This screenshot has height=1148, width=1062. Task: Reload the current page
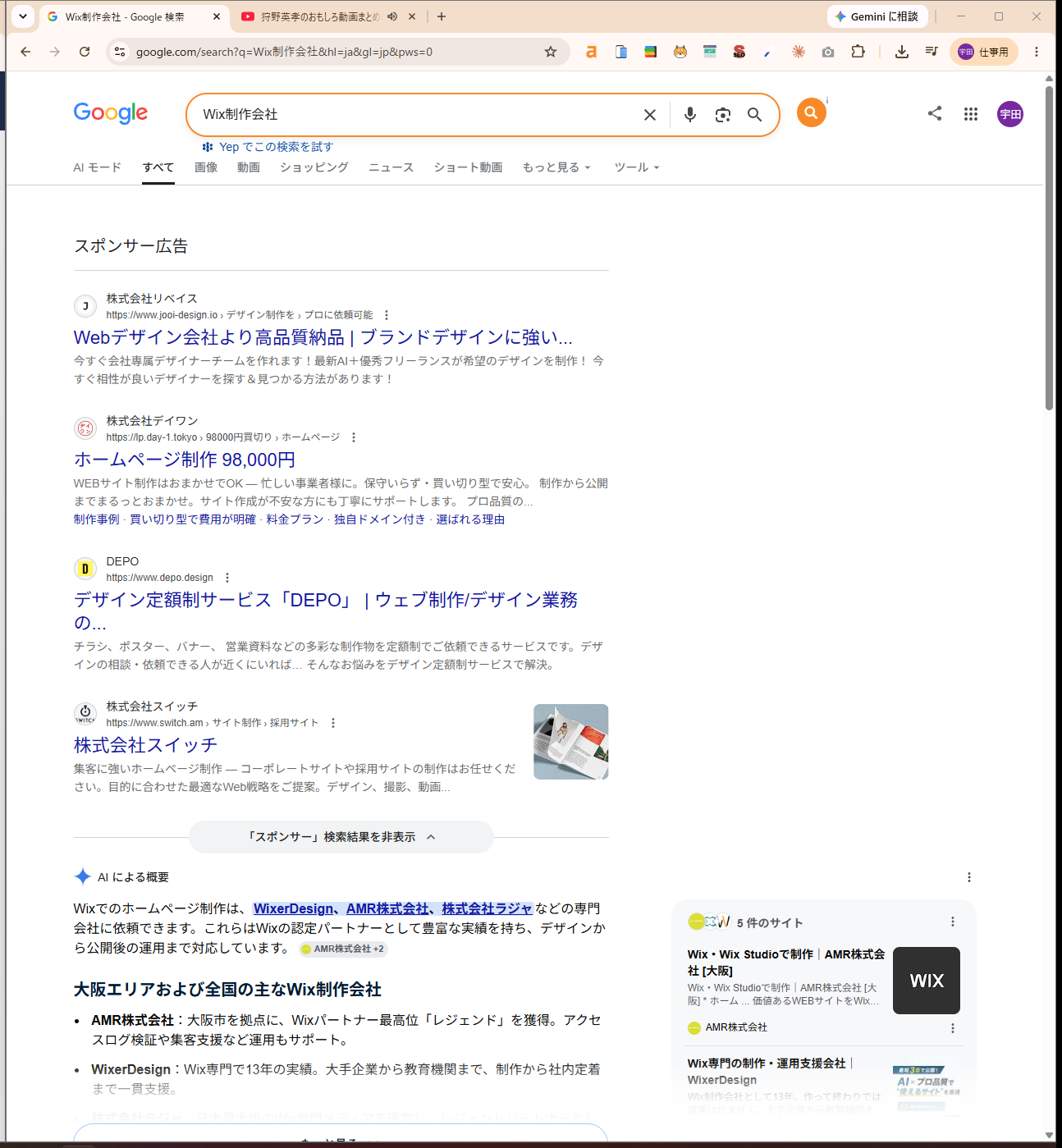click(85, 52)
